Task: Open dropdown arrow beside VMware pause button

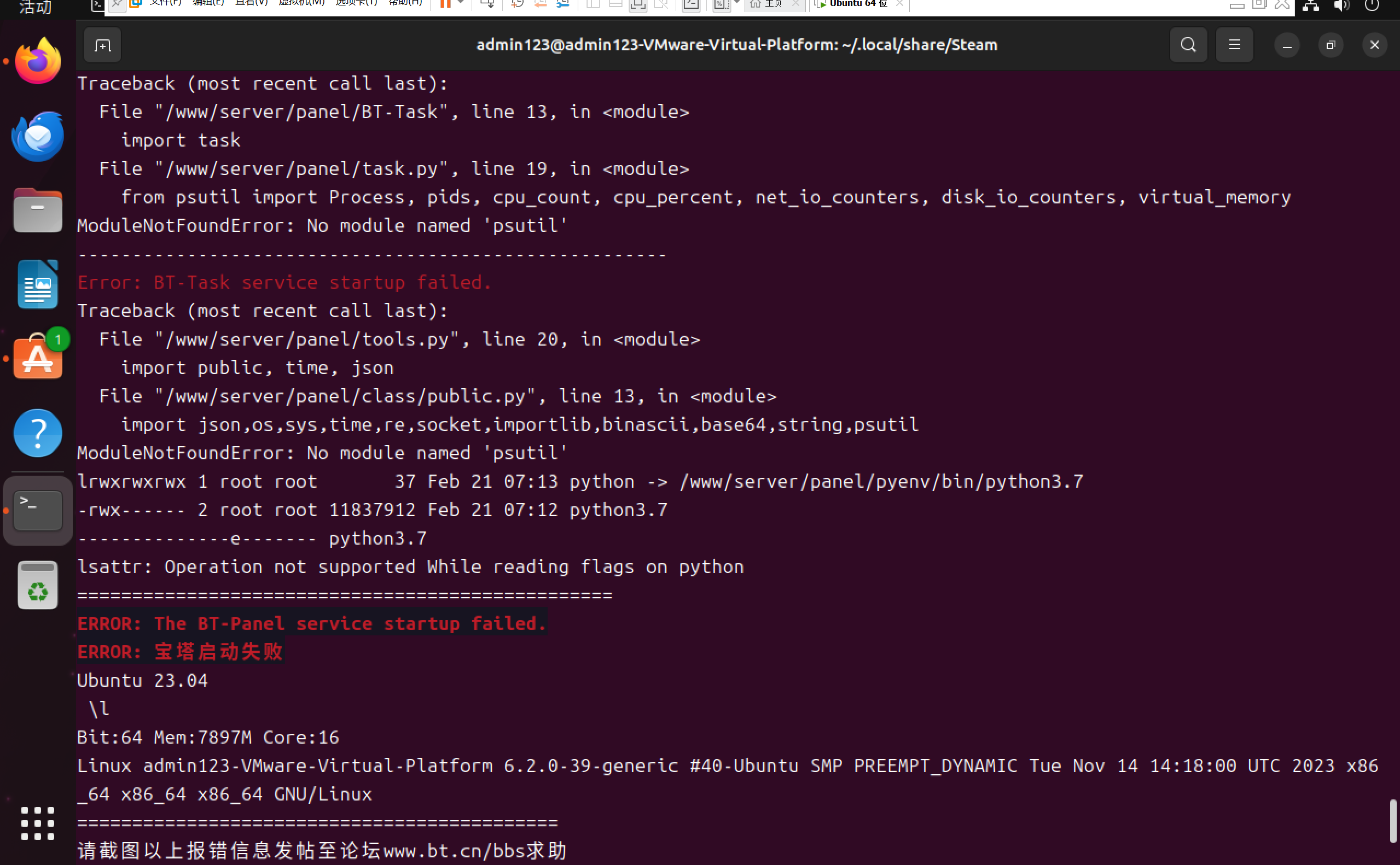Action: click(461, 3)
